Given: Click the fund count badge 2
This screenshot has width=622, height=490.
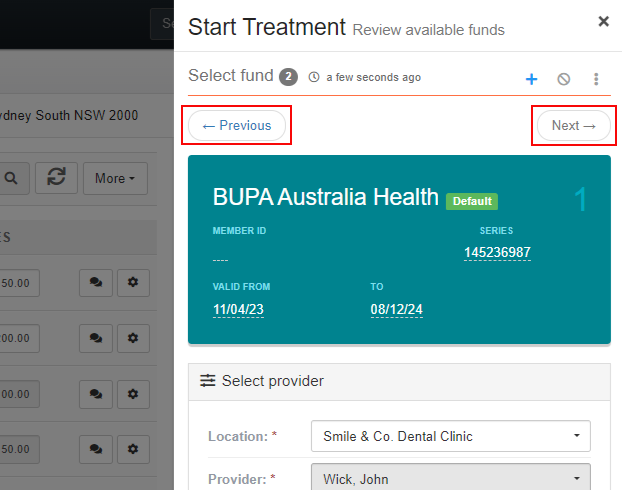Looking at the screenshot, I should tap(288, 77).
